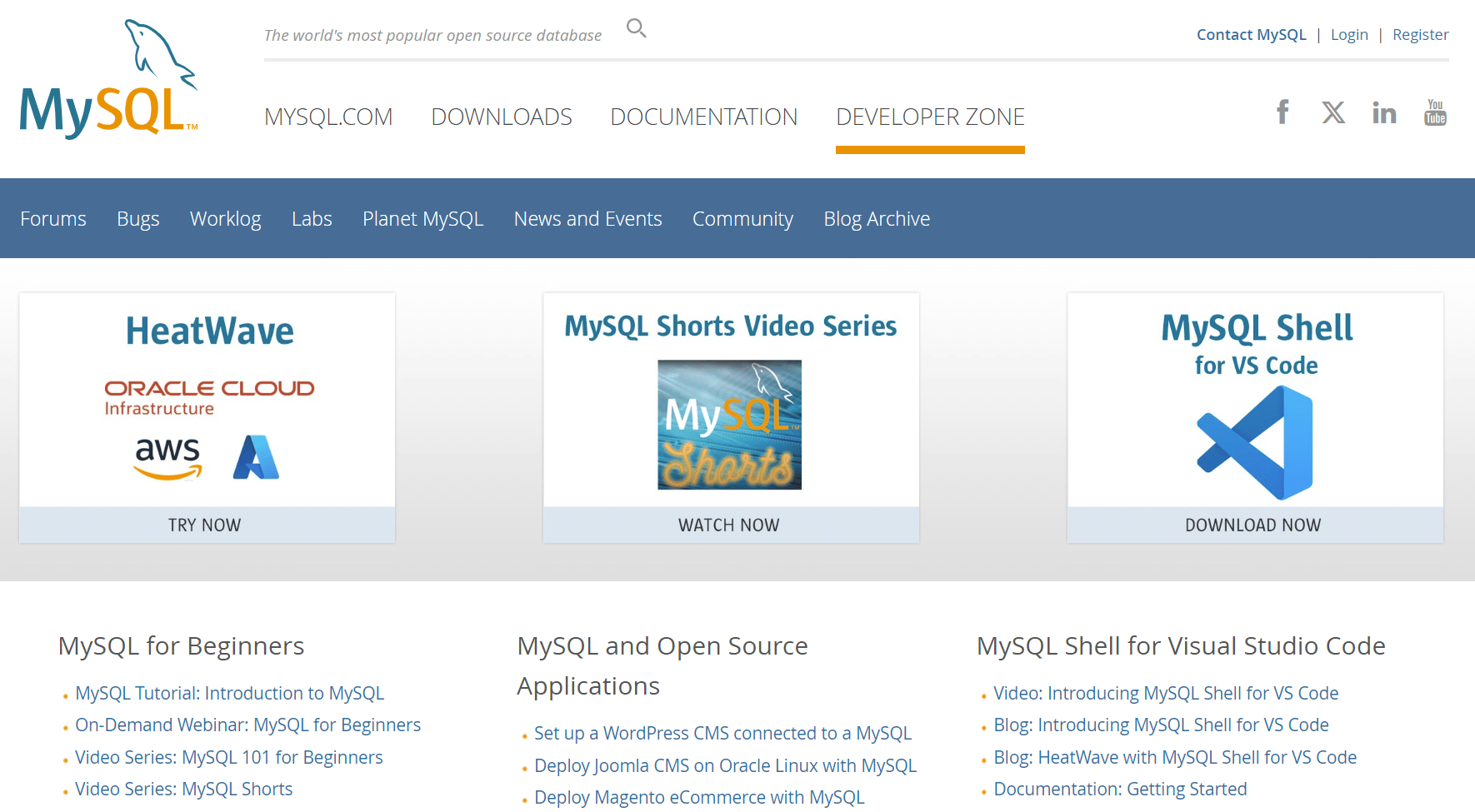
Task: Open Video: Introducing MySQL Shell for VS Code
Action: tap(1166, 693)
